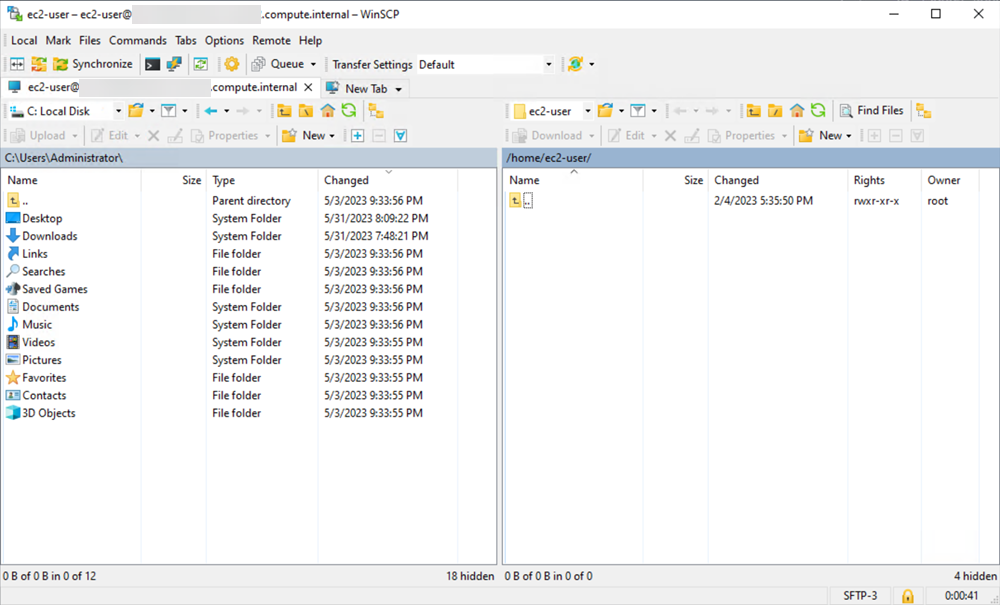The image size is (1000, 605).
Task: Sort local files by Changed column
Action: pyautogui.click(x=387, y=180)
